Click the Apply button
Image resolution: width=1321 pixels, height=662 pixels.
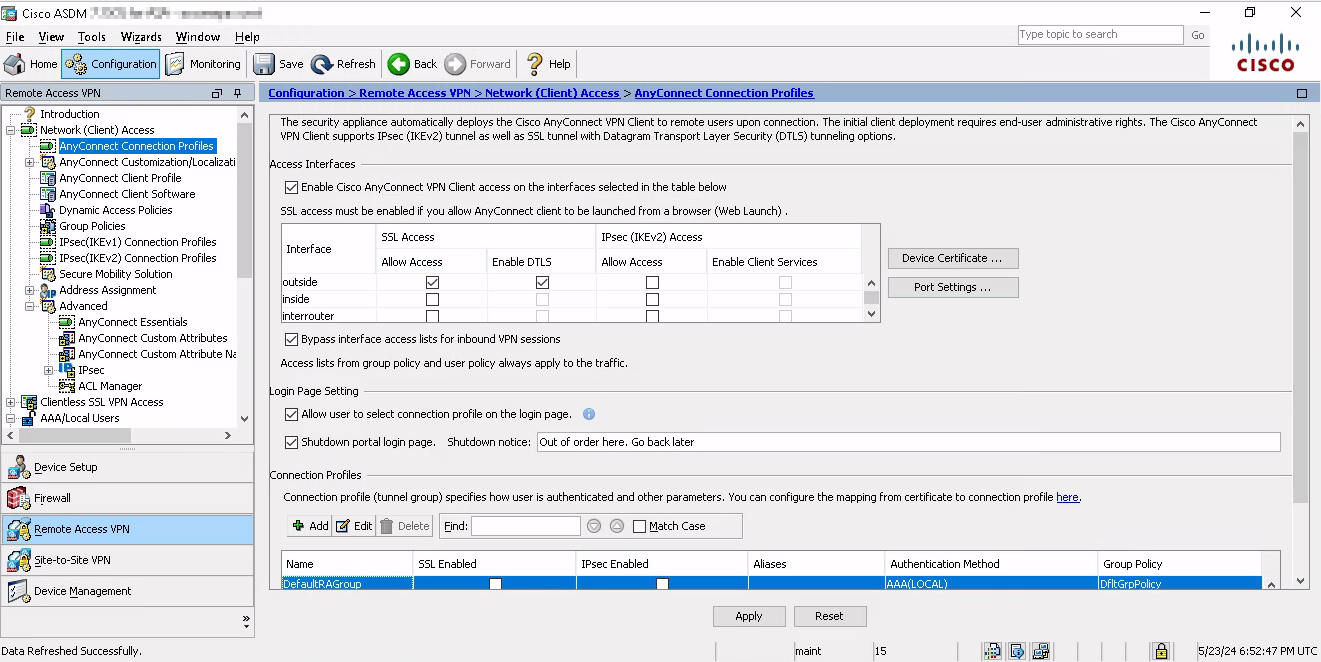(x=748, y=616)
